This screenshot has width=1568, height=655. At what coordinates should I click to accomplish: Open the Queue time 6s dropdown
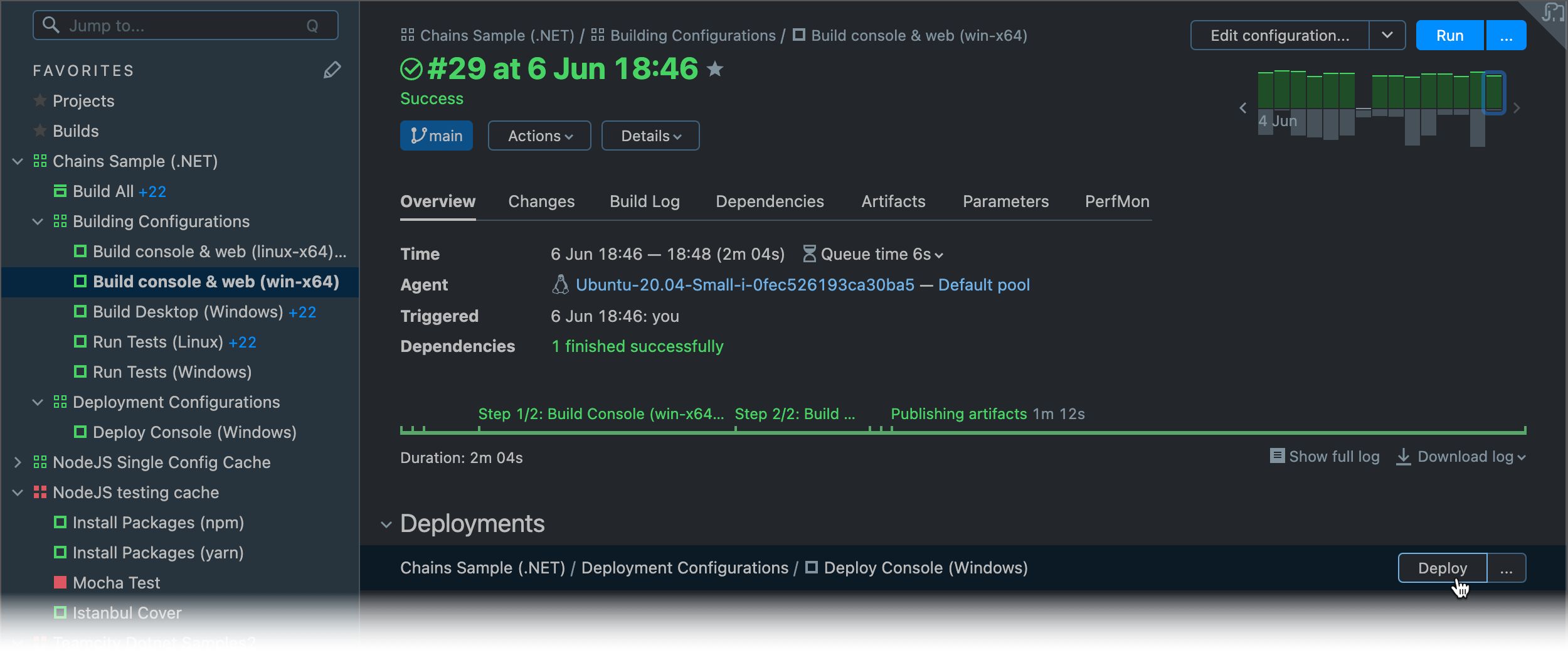(x=873, y=254)
